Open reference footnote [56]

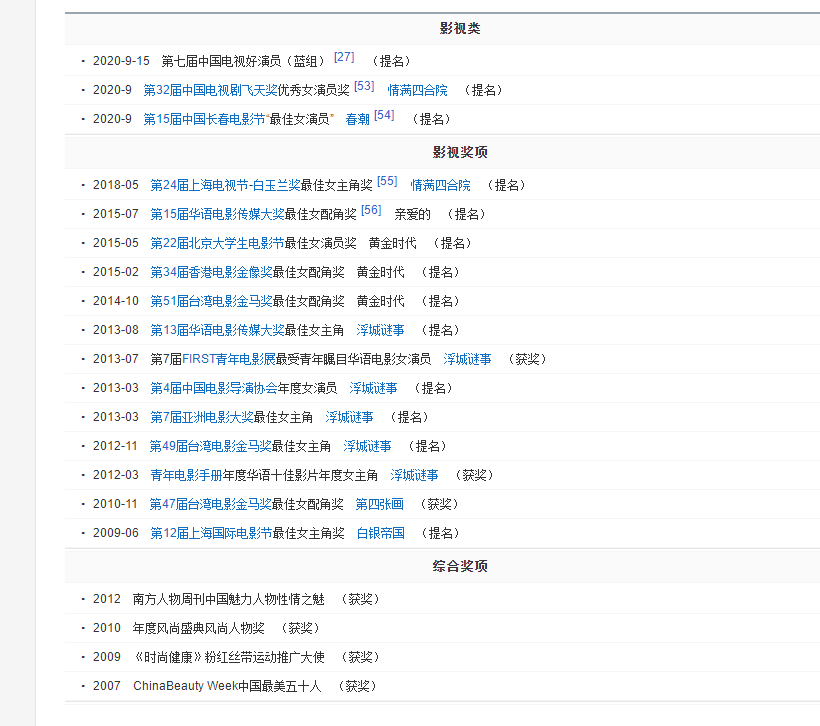[371, 210]
